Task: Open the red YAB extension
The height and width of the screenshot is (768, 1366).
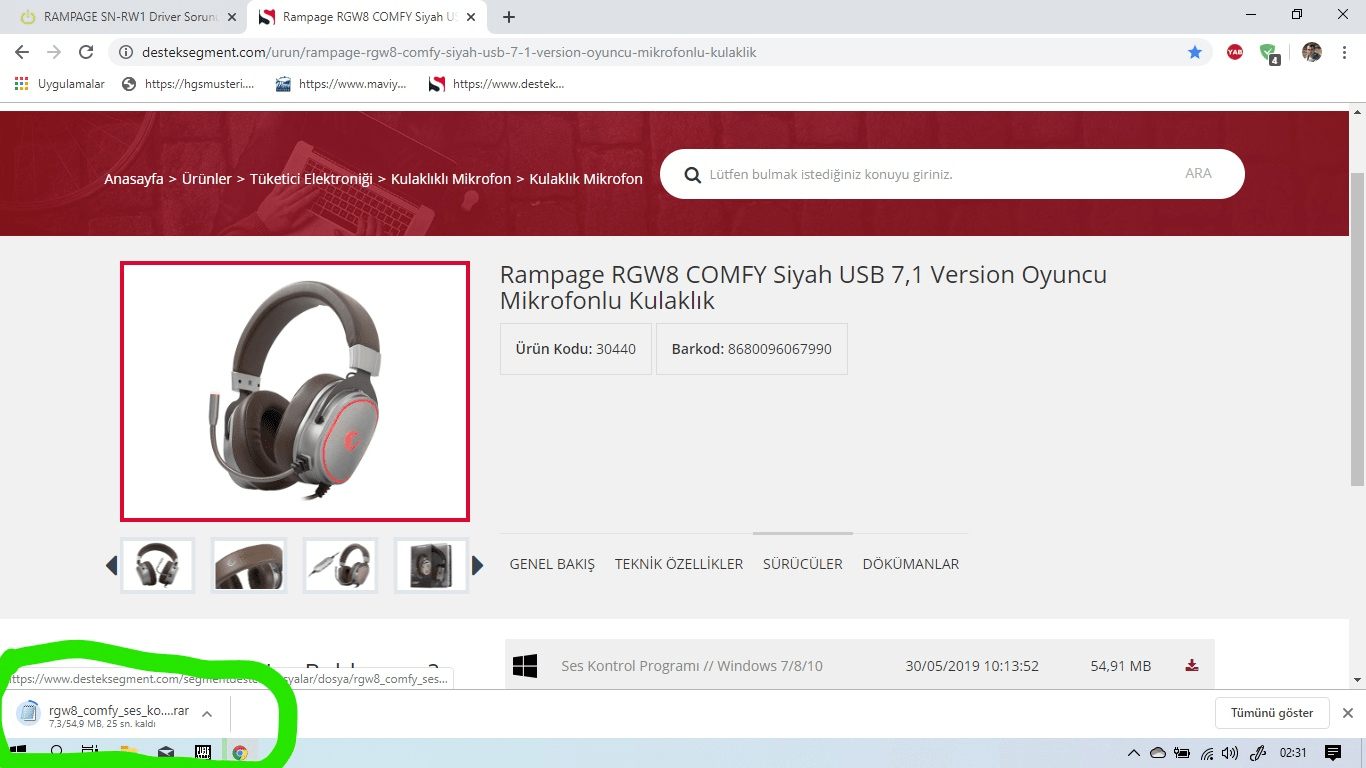Action: point(1235,52)
